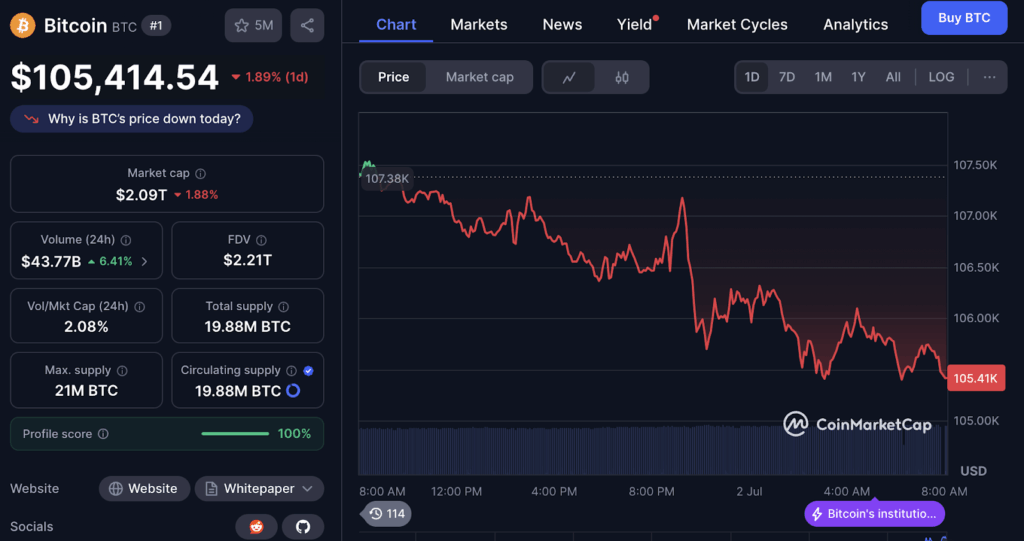Image resolution: width=1024 pixels, height=541 pixels.
Task: Click the Profile score progress bar
Action: (235, 434)
